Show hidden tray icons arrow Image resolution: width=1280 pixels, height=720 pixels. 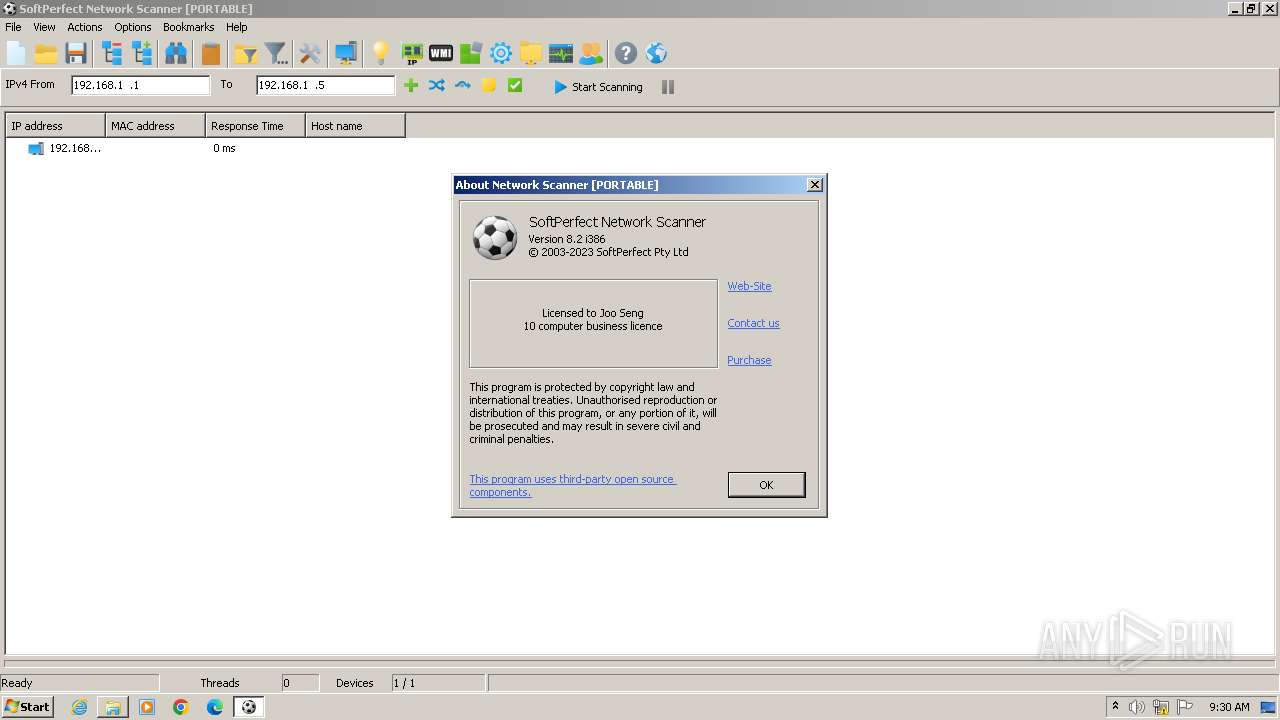point(1115,707)
